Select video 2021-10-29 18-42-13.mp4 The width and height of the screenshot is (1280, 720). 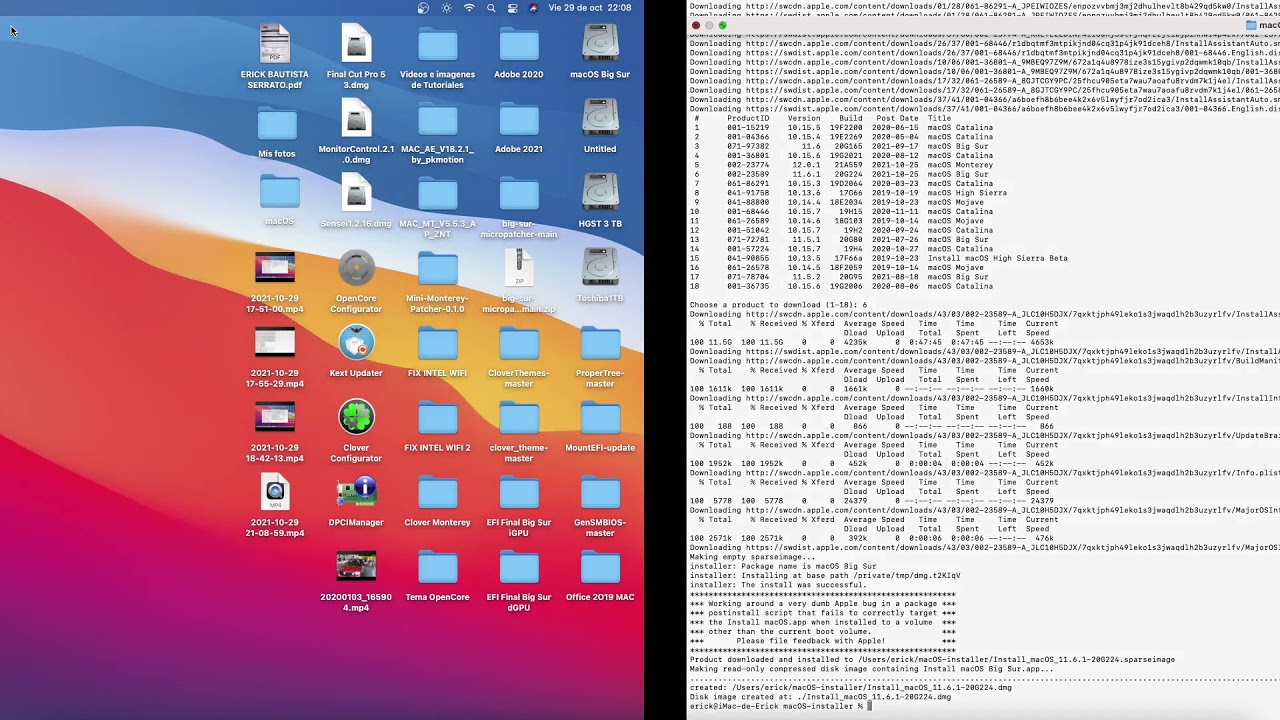click(275, 418)
